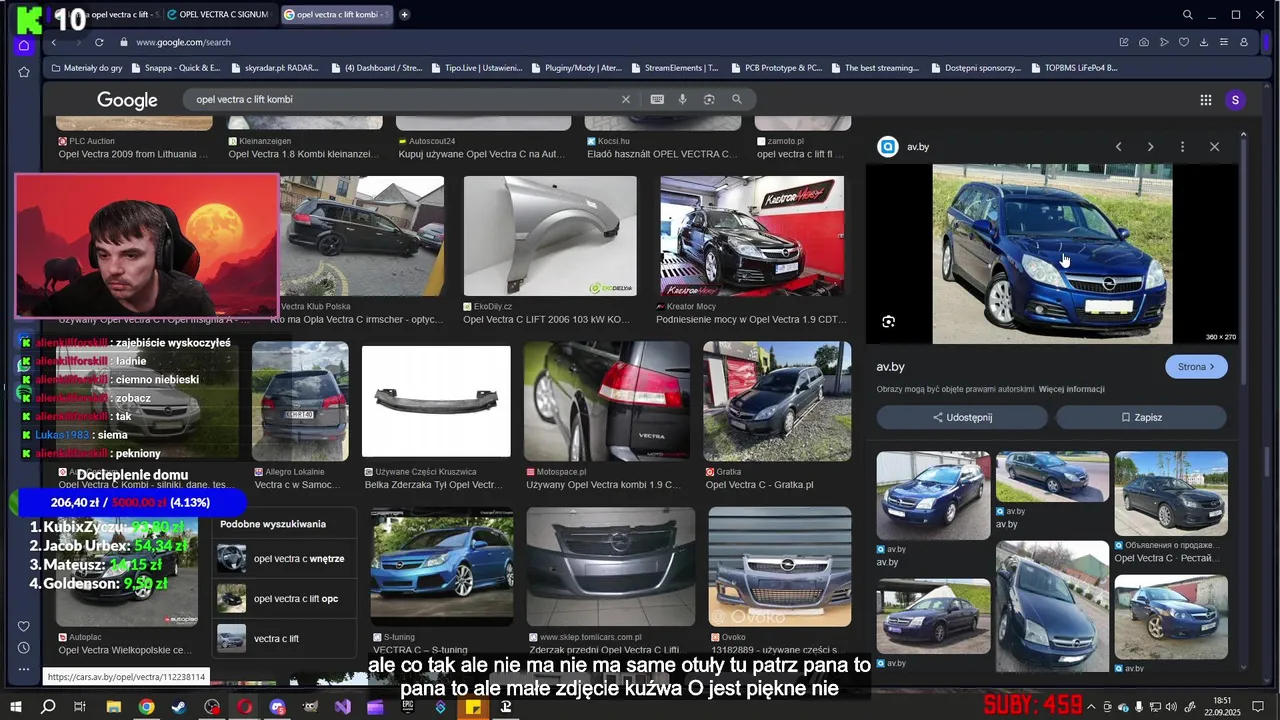Open S-tuning blue Vectra image result
Viewport: 1280px width, 720px height.
[x=442, y=568]
